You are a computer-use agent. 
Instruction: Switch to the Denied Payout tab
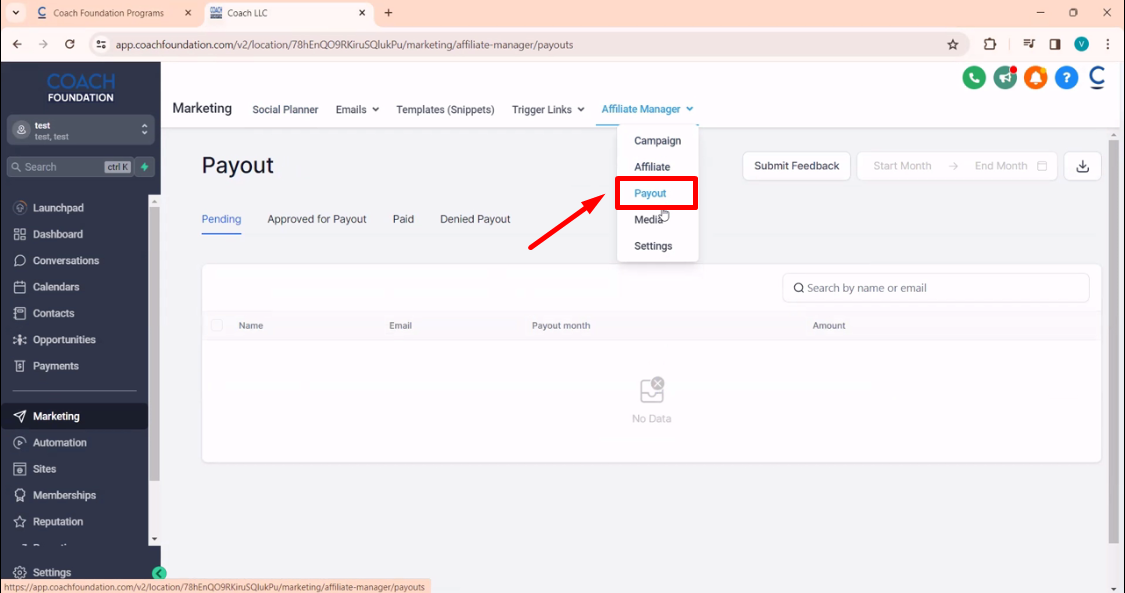tap(475, 219)
